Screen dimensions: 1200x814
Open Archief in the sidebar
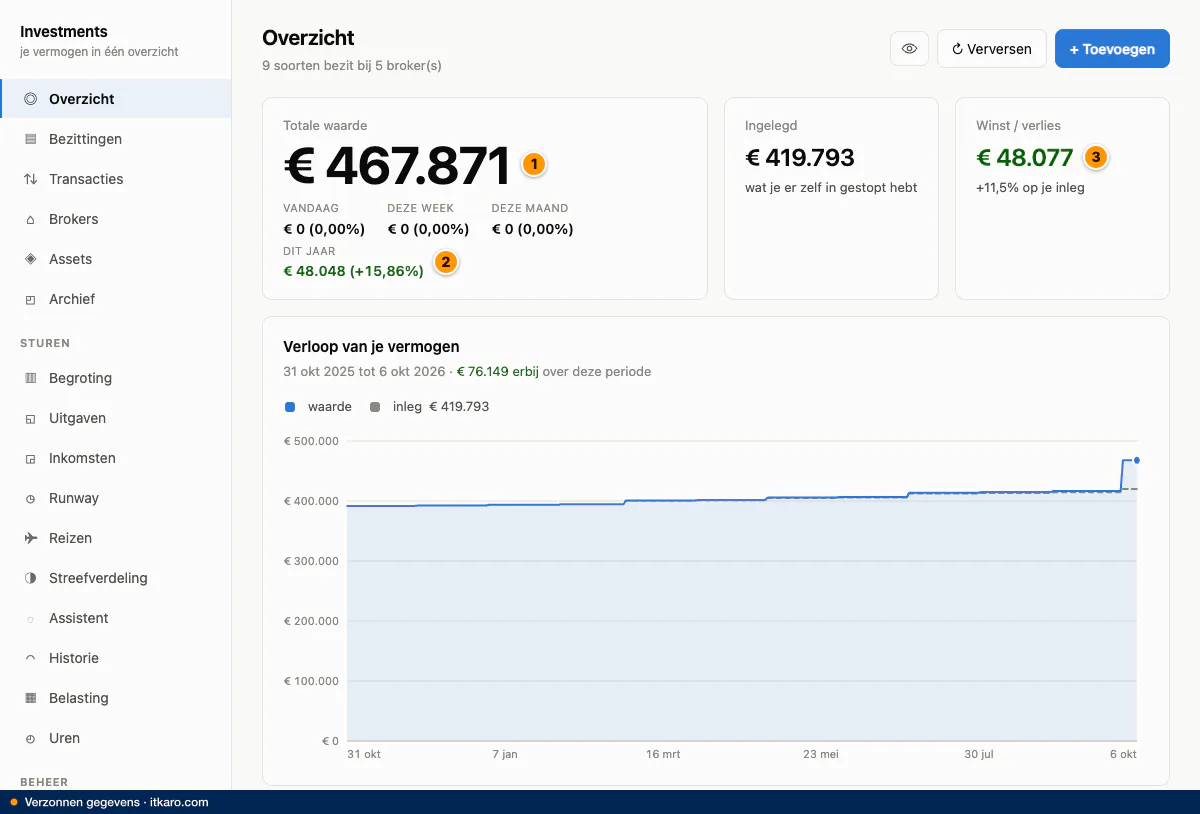(x=116, y=299)
